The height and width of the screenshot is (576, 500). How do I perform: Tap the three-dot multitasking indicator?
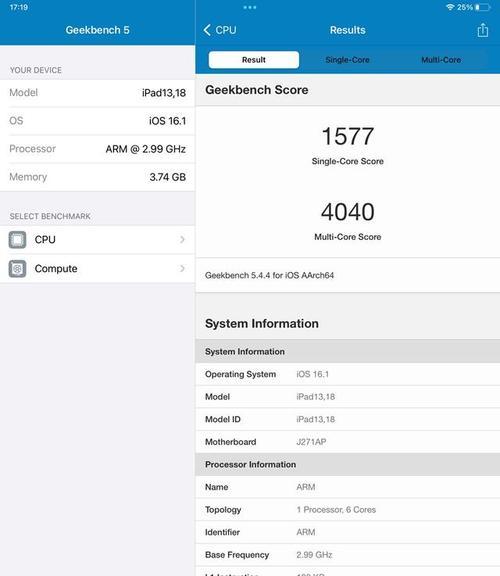[x=250, y=7]
